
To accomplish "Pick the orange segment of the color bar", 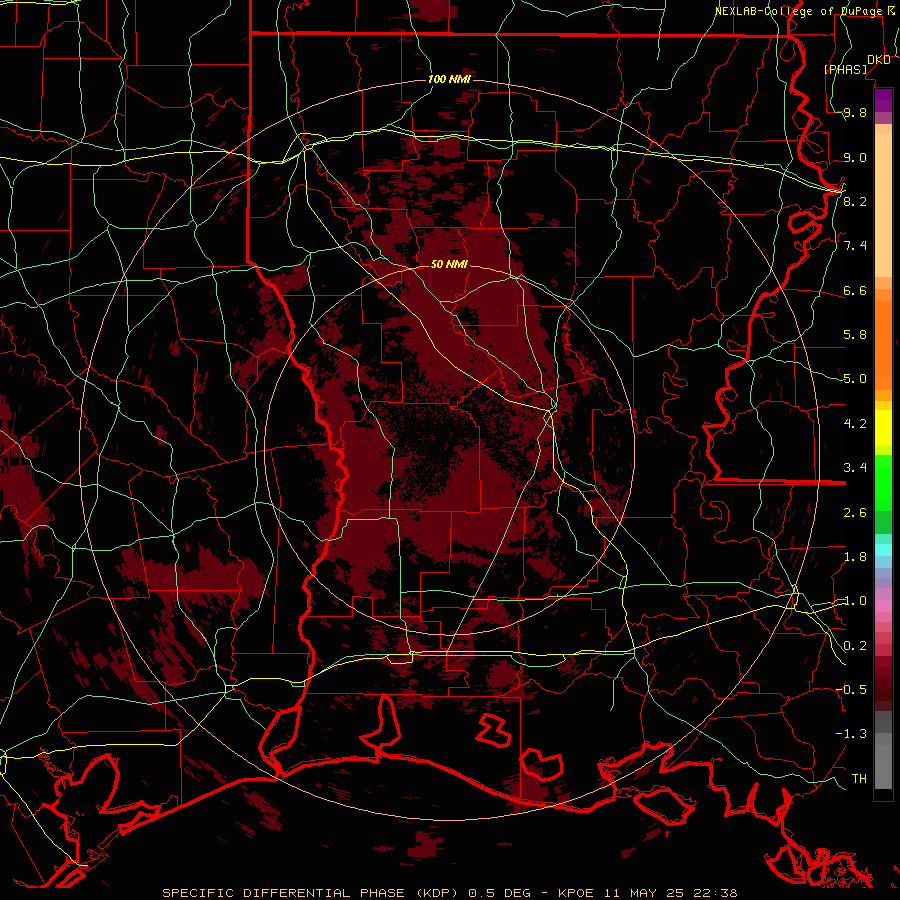I will pos(883,345).
